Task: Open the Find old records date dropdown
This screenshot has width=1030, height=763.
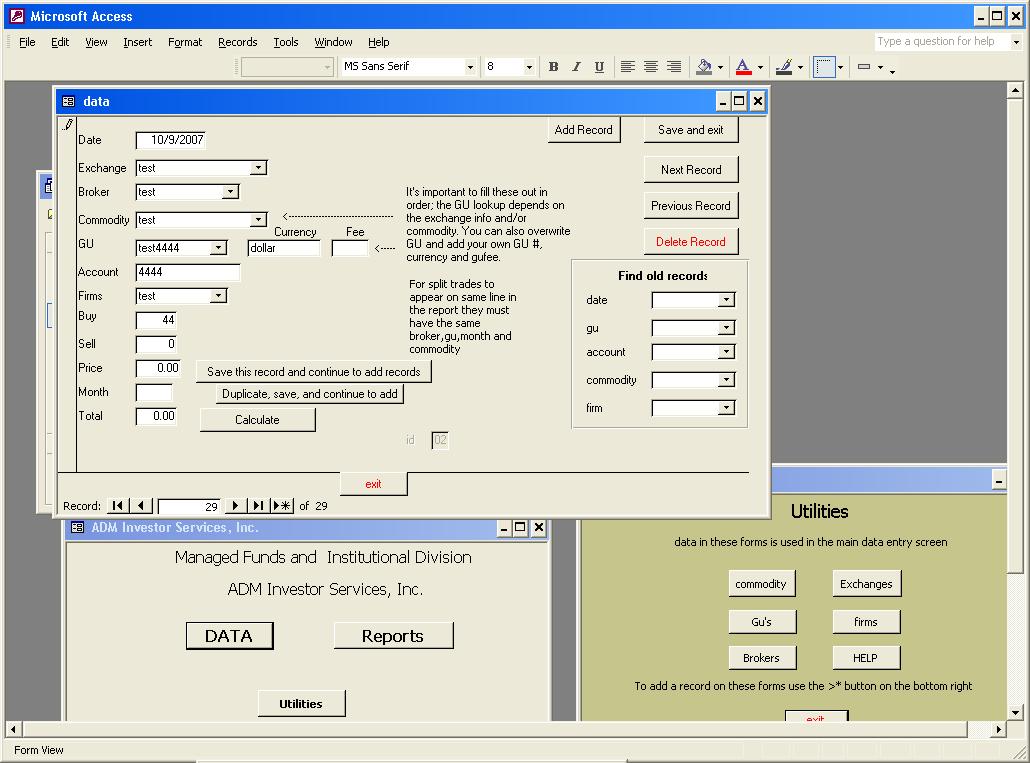Action: [x=726, y=300]
